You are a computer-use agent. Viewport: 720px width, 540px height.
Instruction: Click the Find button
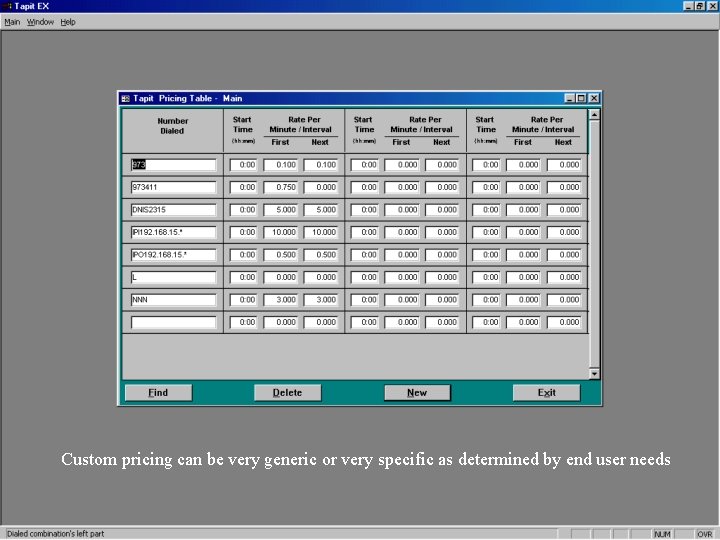(x=158, y=393)
